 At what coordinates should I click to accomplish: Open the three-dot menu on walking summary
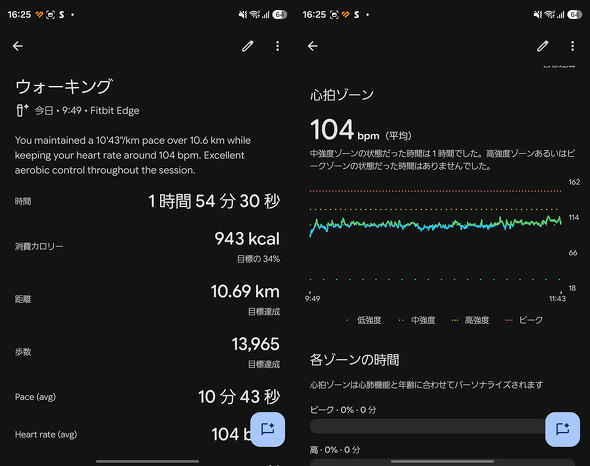(x=277, y=46)
